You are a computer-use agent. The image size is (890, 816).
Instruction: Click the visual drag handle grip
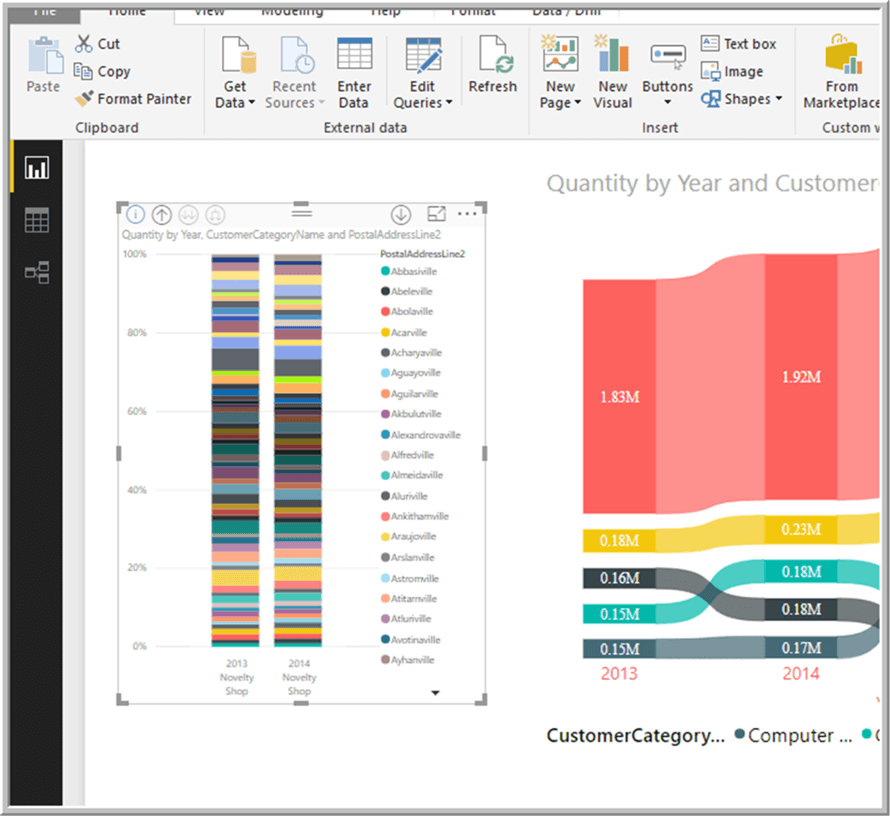click(302, 213)
